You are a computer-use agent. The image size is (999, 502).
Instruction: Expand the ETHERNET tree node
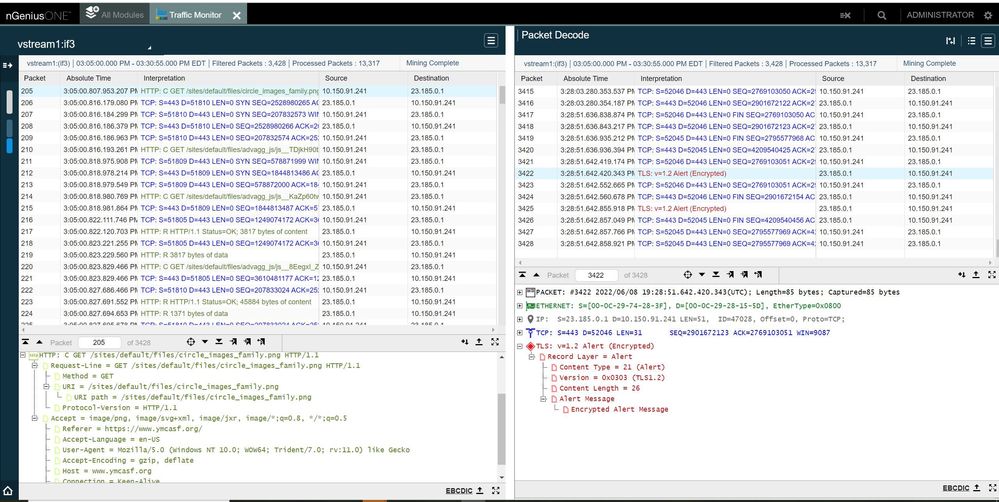[520, 305]
